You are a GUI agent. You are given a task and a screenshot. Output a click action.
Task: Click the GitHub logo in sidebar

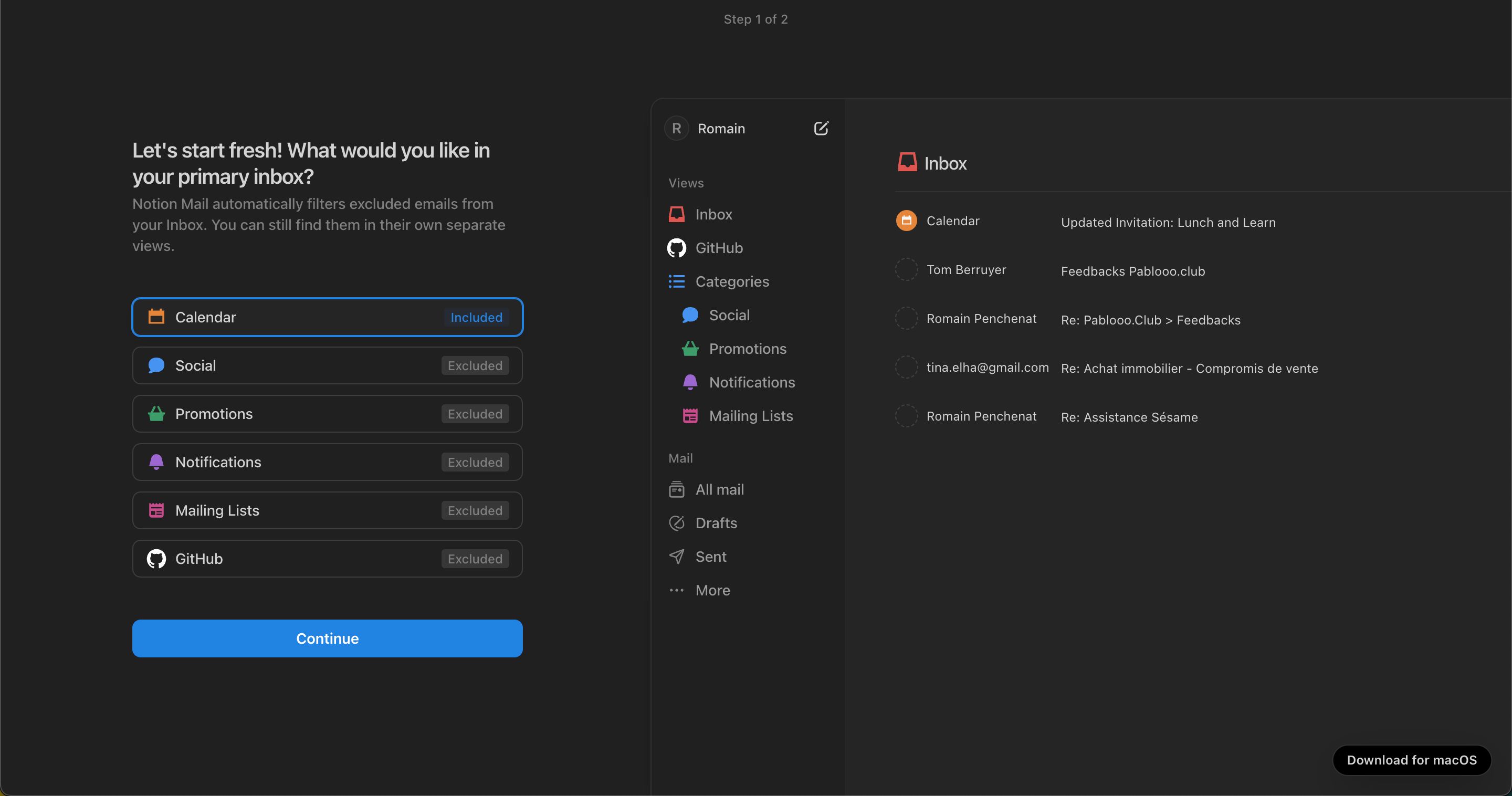(x=677, y=248)
